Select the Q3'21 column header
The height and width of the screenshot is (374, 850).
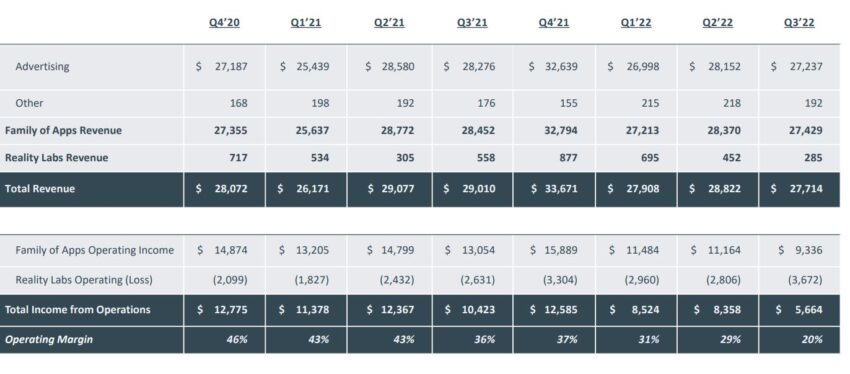coord(472,23)
